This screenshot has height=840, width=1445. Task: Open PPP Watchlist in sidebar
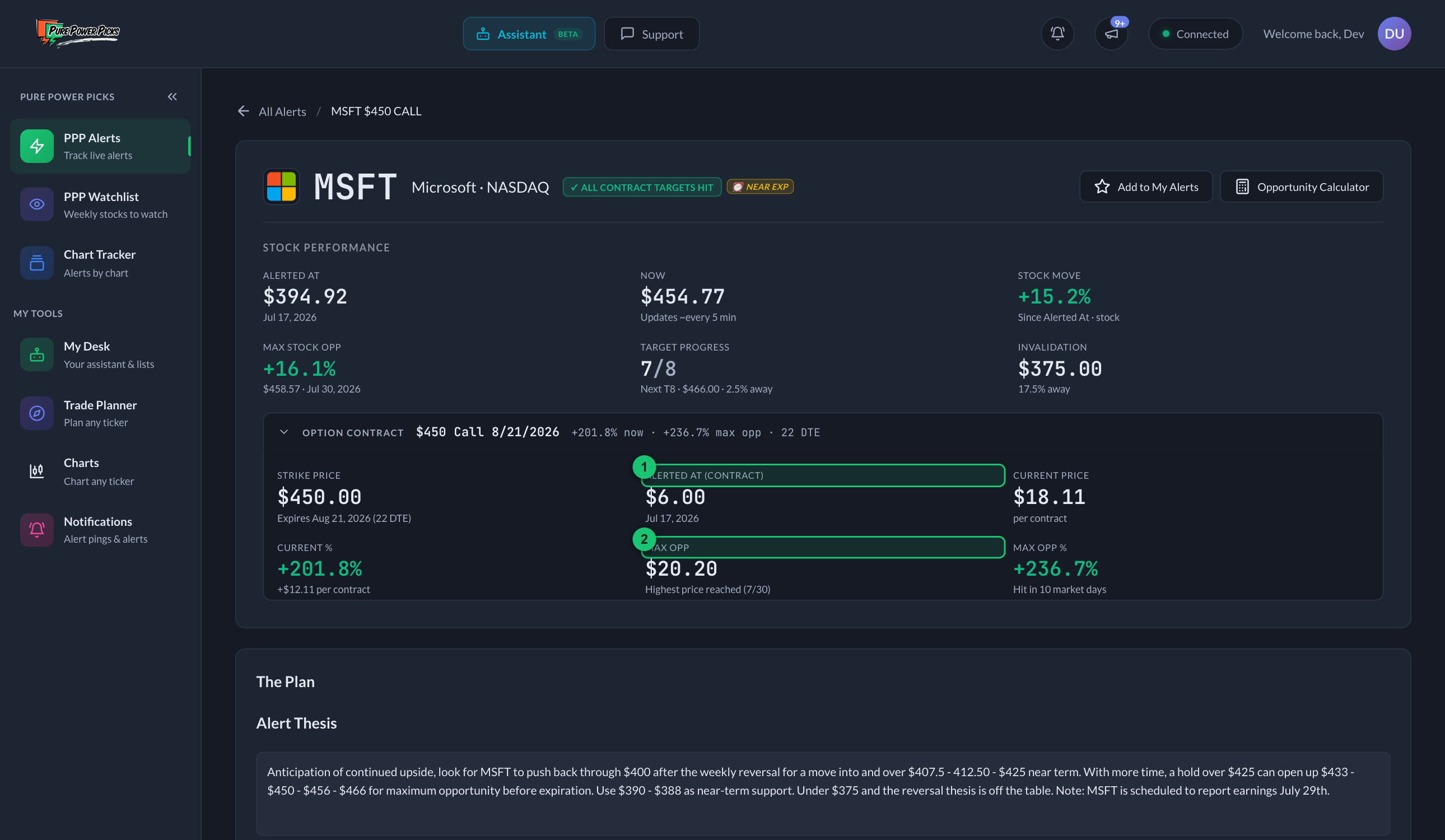point(100,205)
